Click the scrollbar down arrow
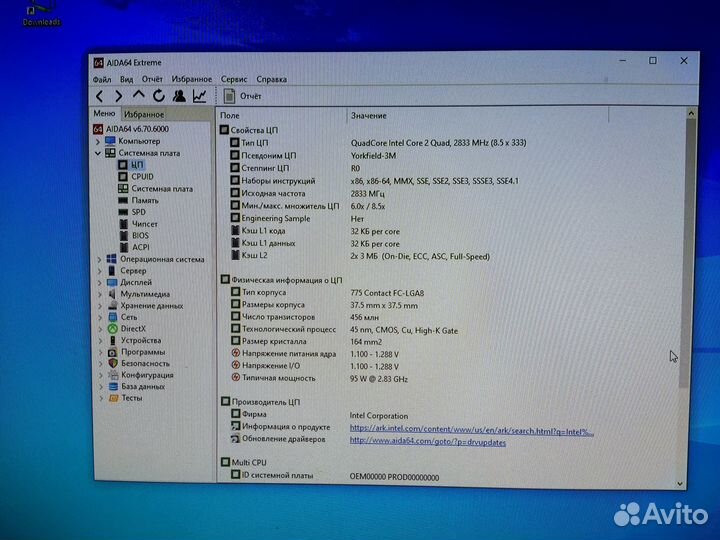Viewport: 720px width, 540px height. point(680,484)
